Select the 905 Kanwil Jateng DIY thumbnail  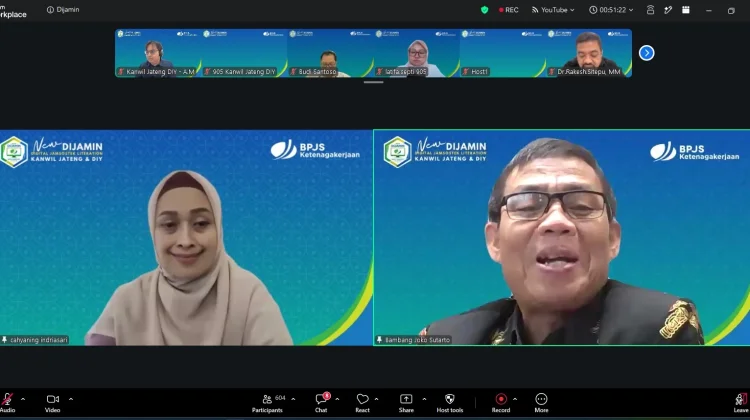pos(244,53)
